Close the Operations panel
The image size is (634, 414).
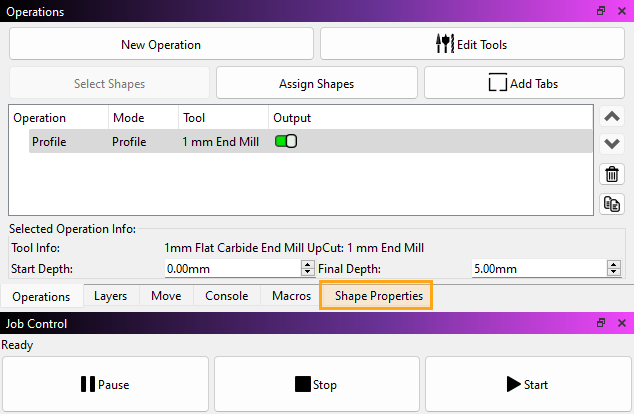click(x=620, y=11)
